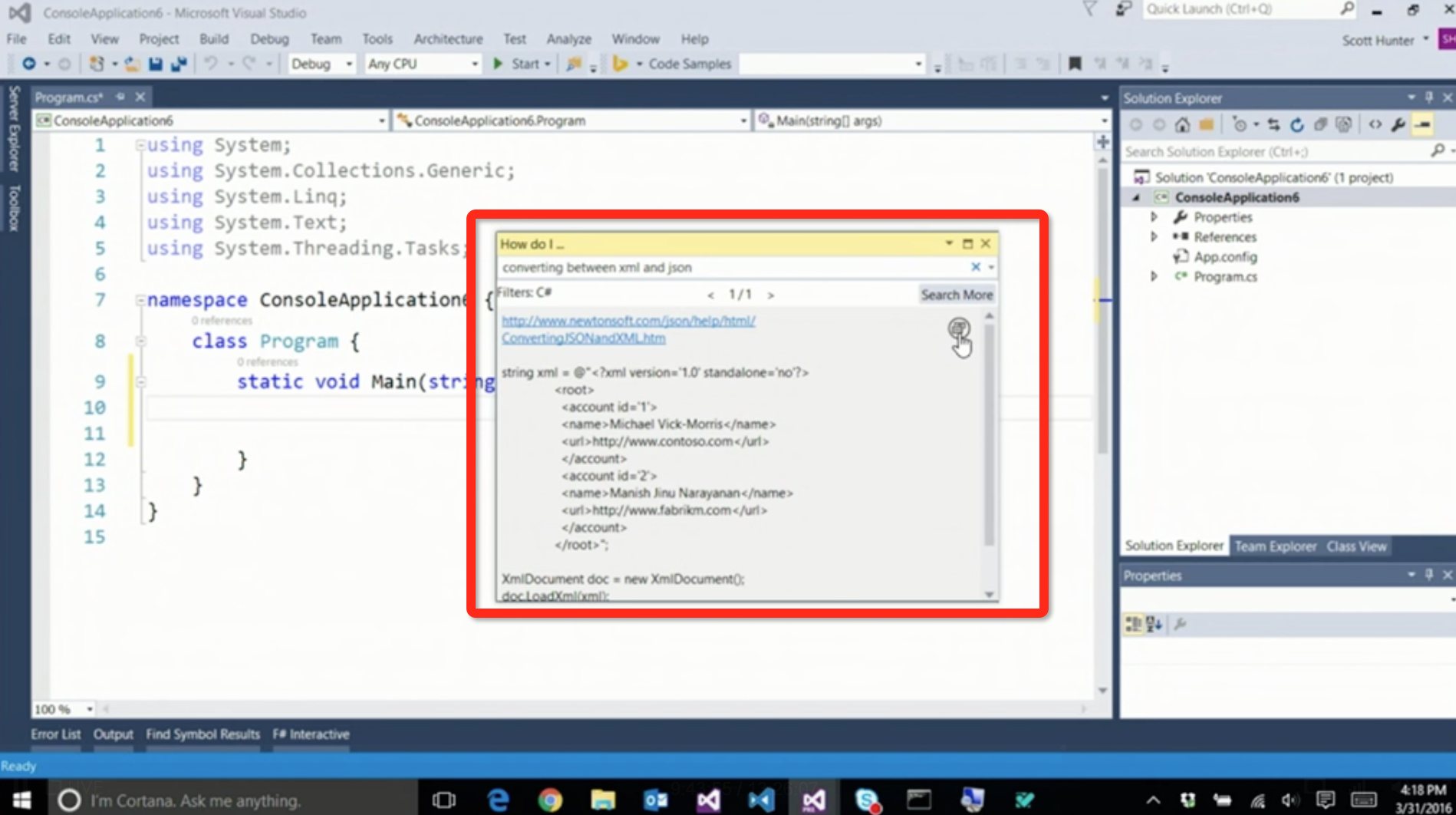Open Microsoft Edge from the taskbar
1456x815 pixels.
click(498, 800)
